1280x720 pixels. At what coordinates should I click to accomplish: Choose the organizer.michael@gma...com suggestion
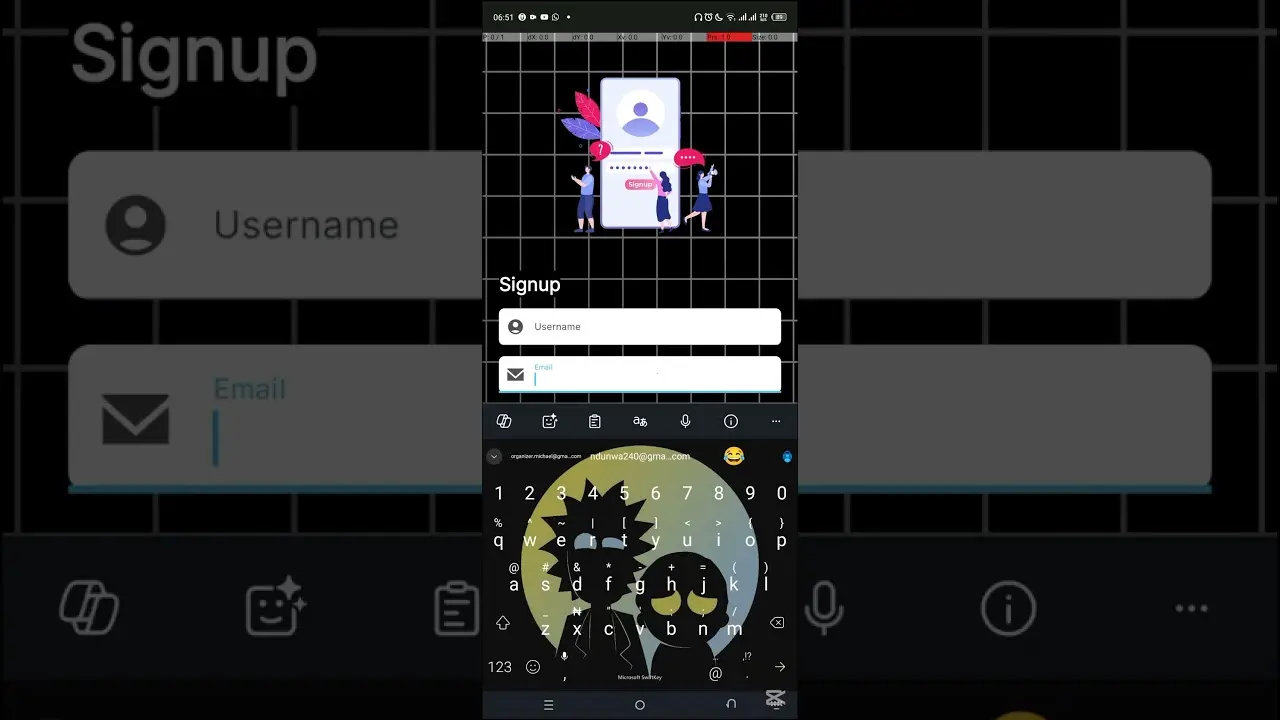(x=546, y=456)
